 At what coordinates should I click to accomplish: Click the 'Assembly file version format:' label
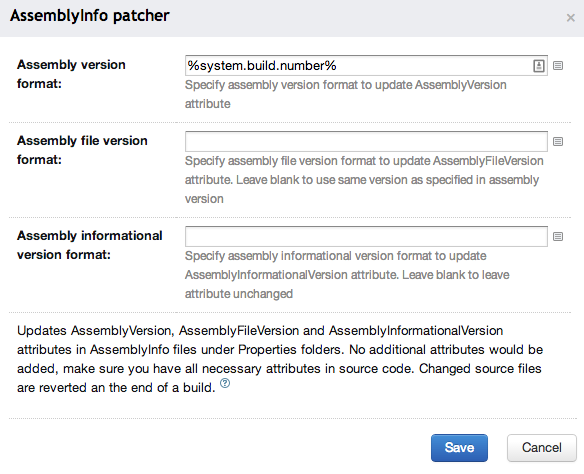82,150
